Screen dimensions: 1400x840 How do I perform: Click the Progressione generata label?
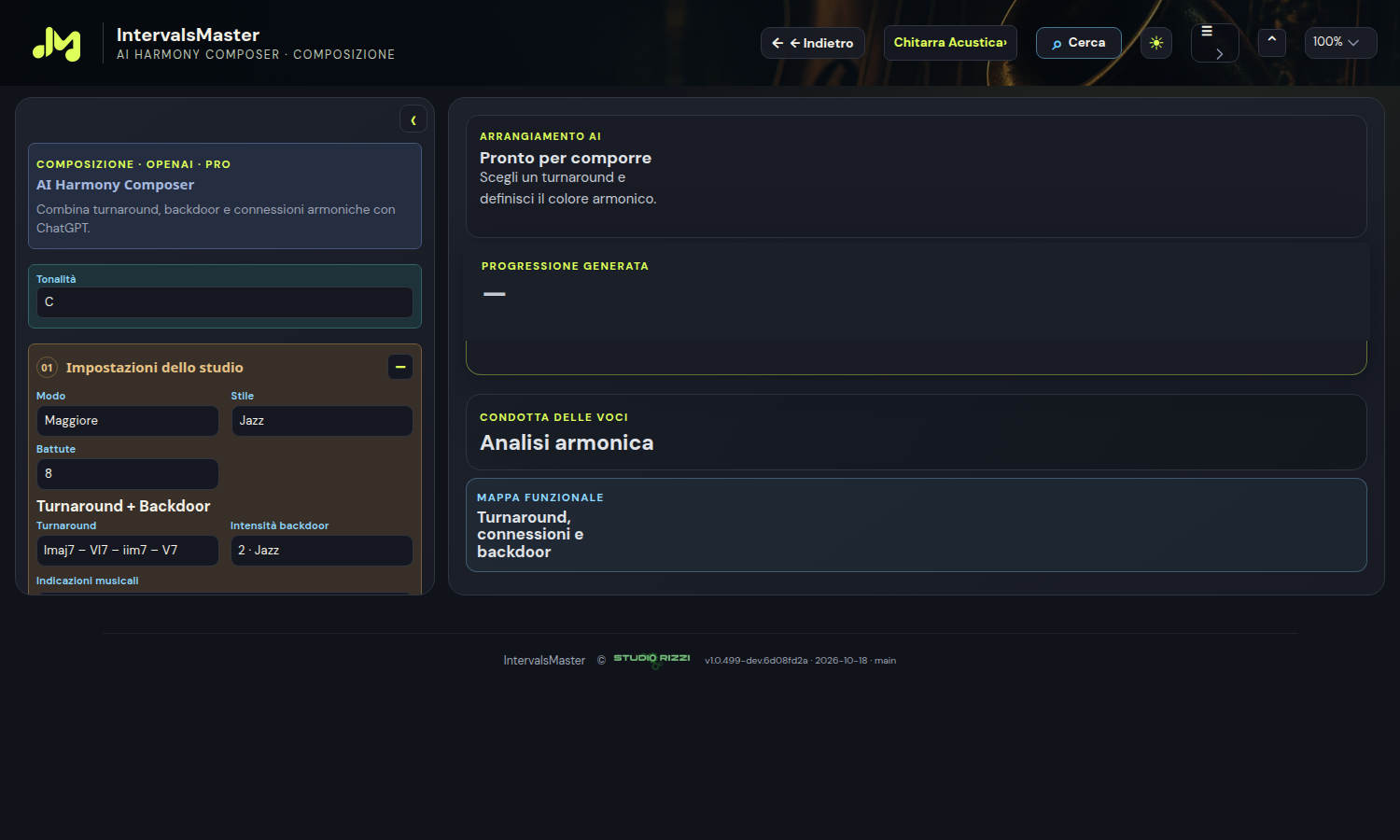pyautogui.click(x=565, y=266)
